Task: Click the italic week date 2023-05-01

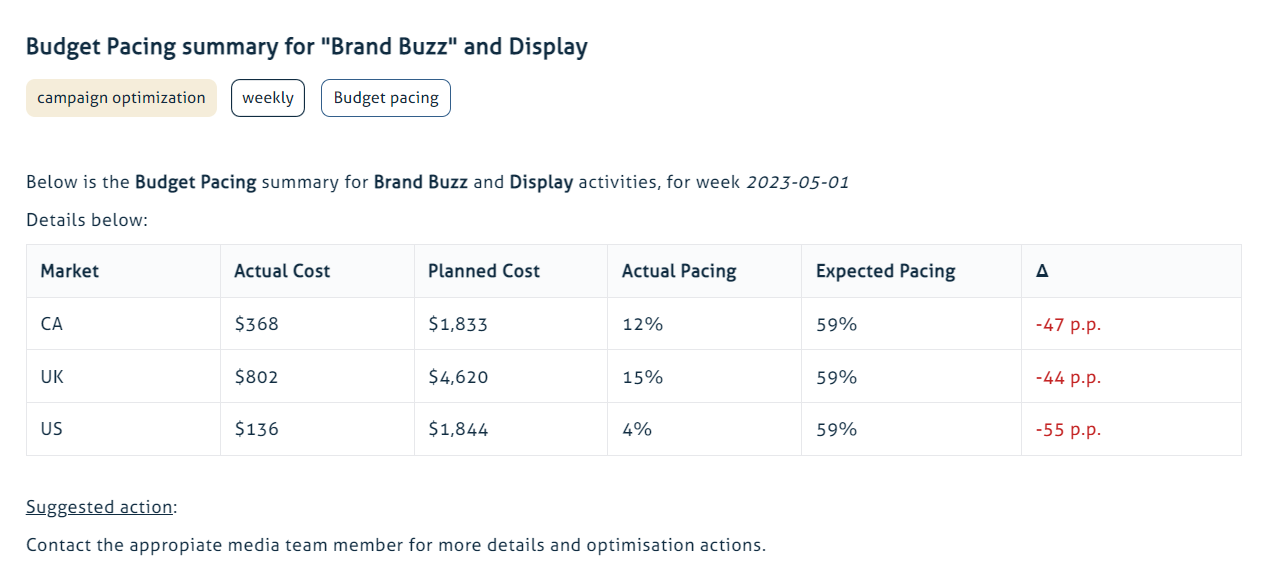Action: (x=797, y=183)
